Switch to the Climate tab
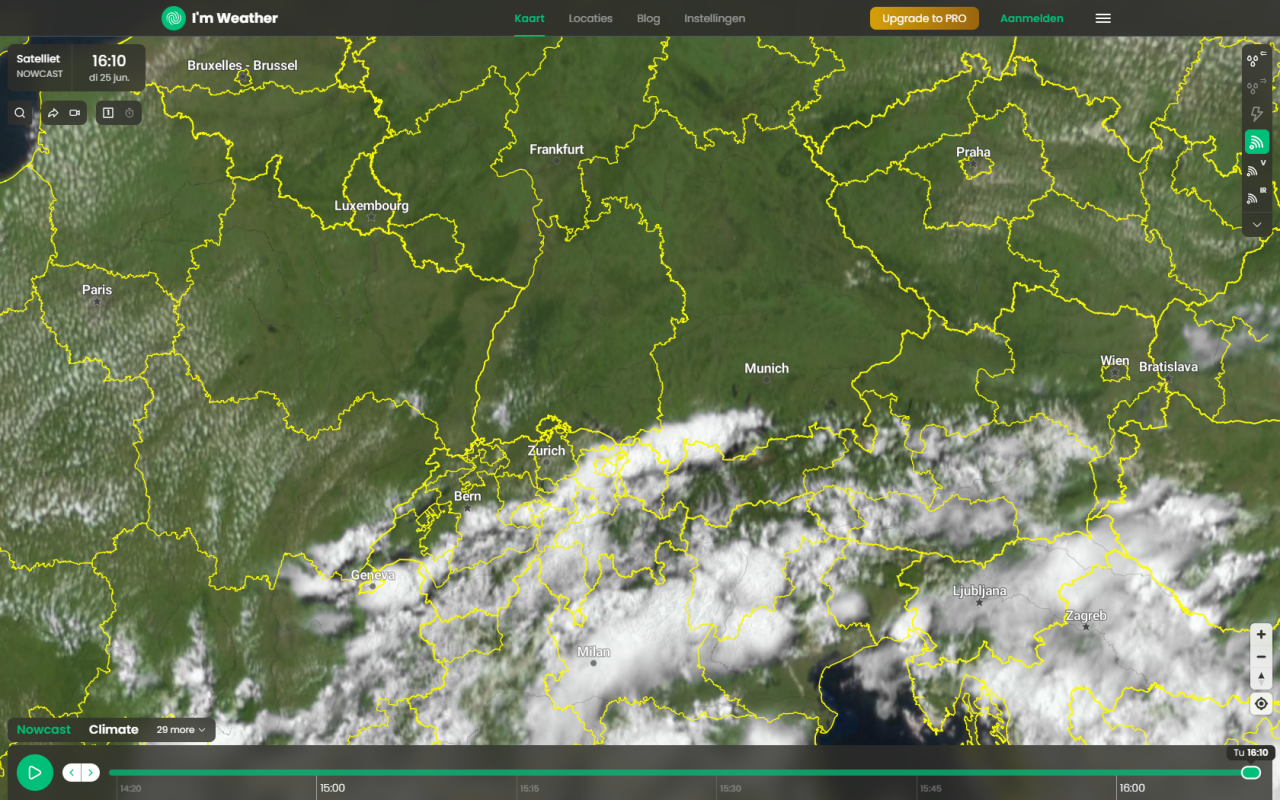 coord(113,730)
